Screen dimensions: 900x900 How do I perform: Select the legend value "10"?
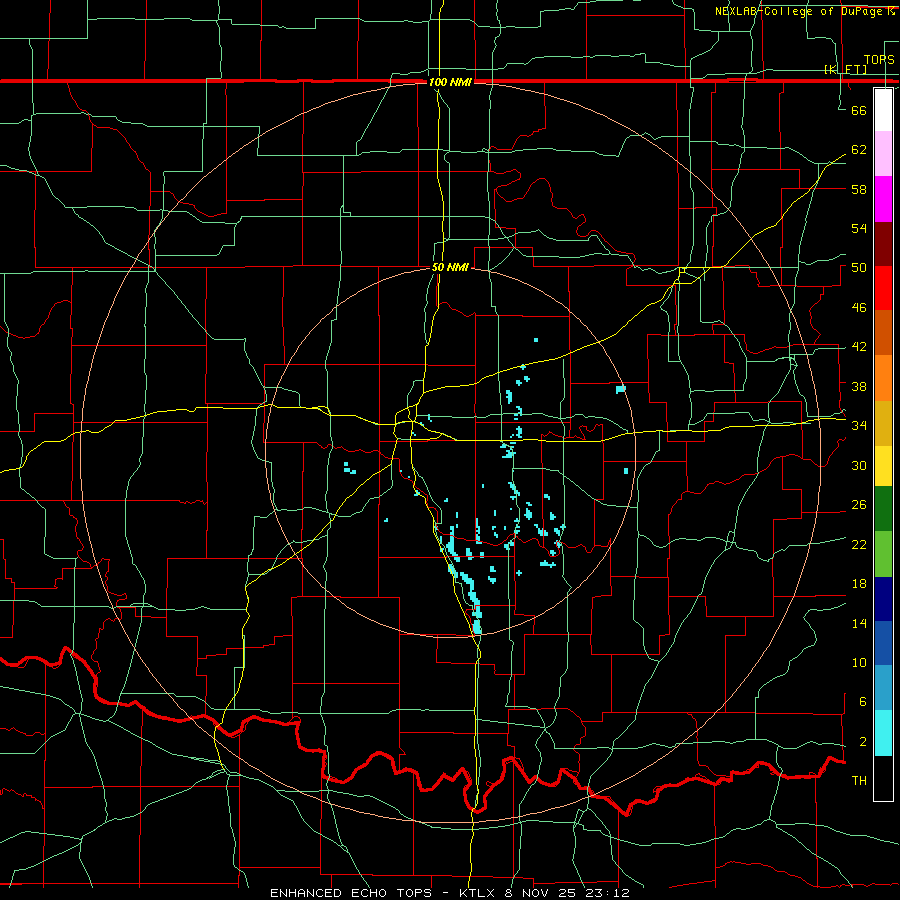(859, 662)
